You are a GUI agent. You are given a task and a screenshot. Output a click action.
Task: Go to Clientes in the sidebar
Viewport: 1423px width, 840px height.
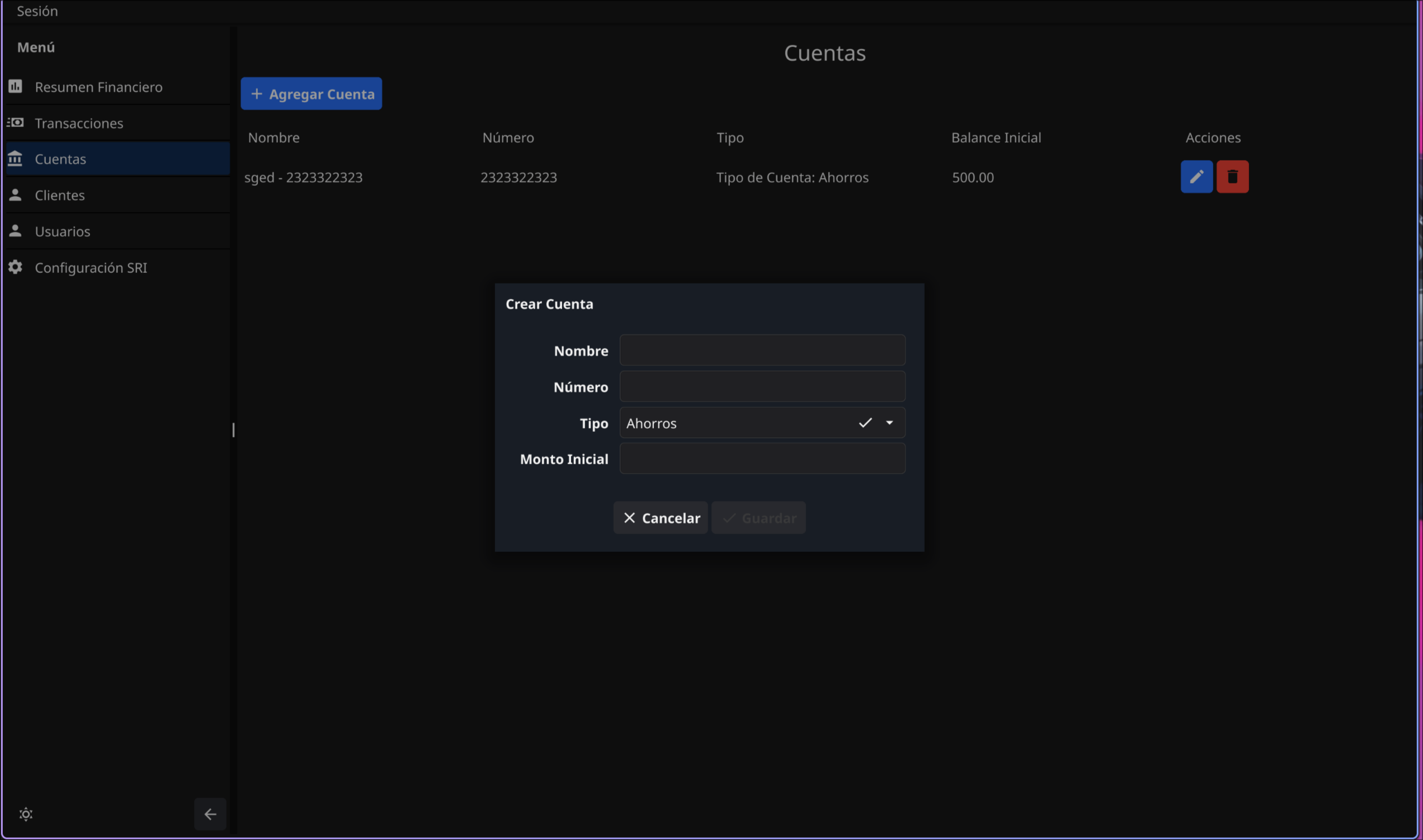[x=60, y=195]
